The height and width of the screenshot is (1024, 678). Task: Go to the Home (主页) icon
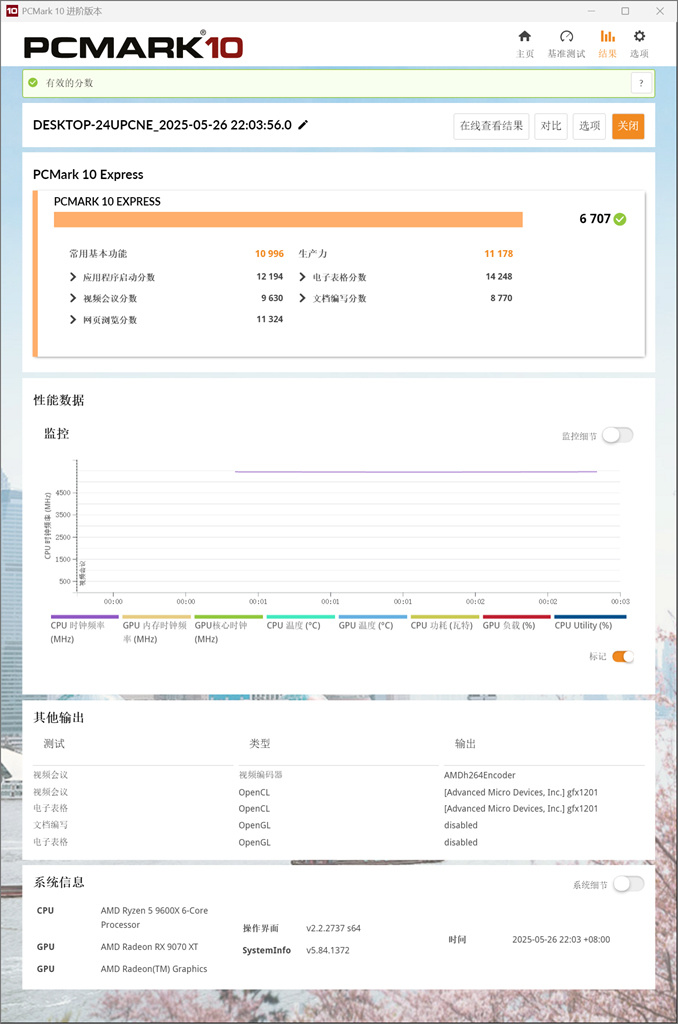(525, 36)
